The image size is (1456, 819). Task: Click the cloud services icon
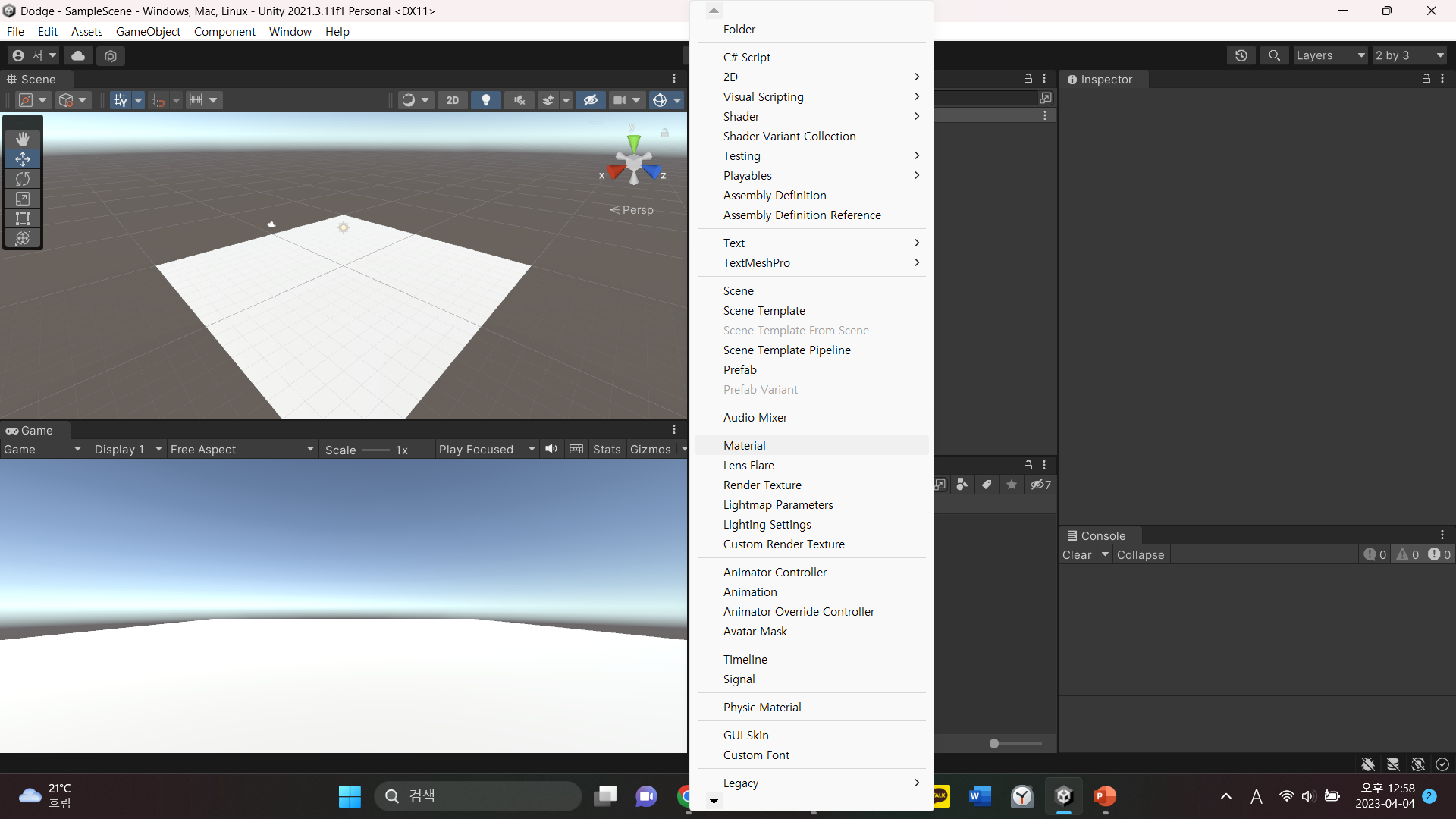coord(78,55)
